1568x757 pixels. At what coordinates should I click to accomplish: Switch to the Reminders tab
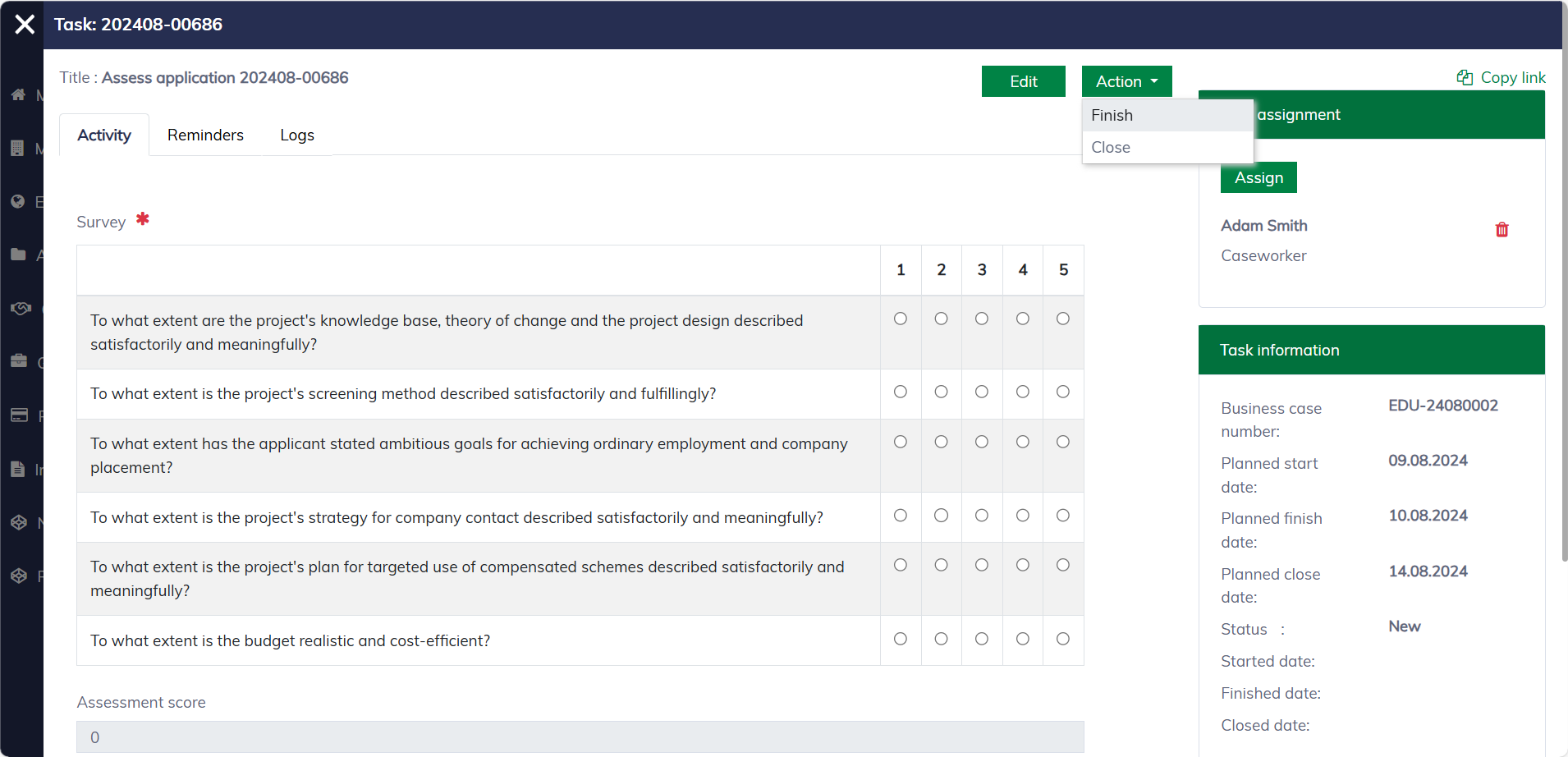(205, 135)
